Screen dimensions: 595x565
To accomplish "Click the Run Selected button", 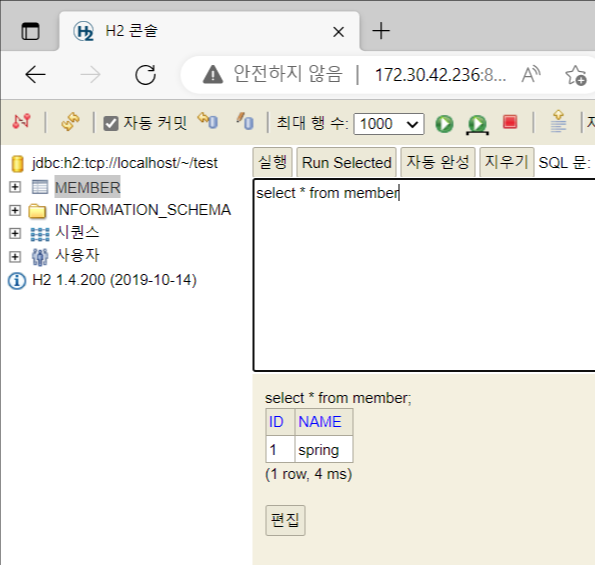I will point(346,162).
